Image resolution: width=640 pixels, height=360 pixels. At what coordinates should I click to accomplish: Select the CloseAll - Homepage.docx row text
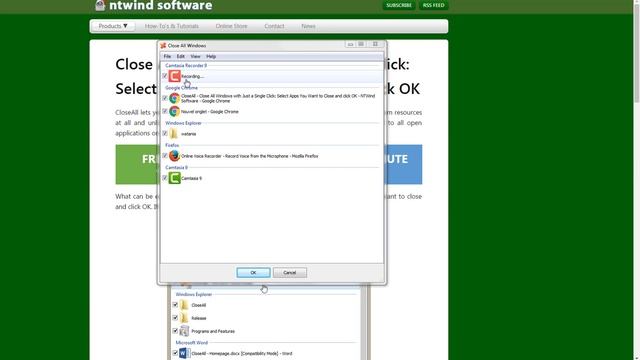click(242, 353)
